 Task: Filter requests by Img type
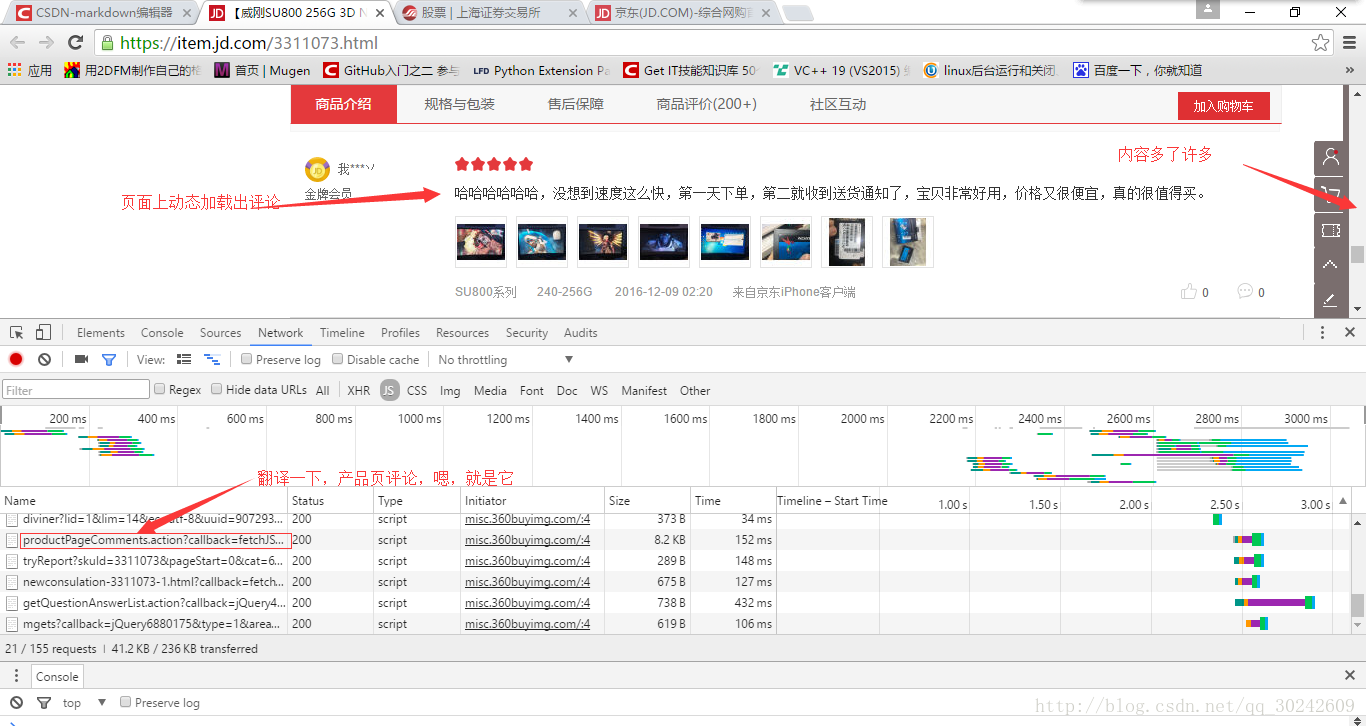[450, 390]
